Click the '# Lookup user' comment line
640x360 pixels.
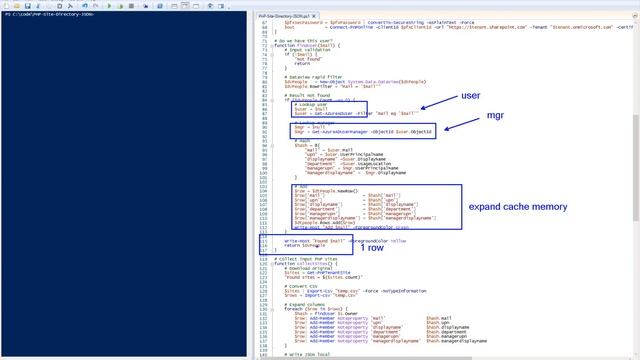311,104
